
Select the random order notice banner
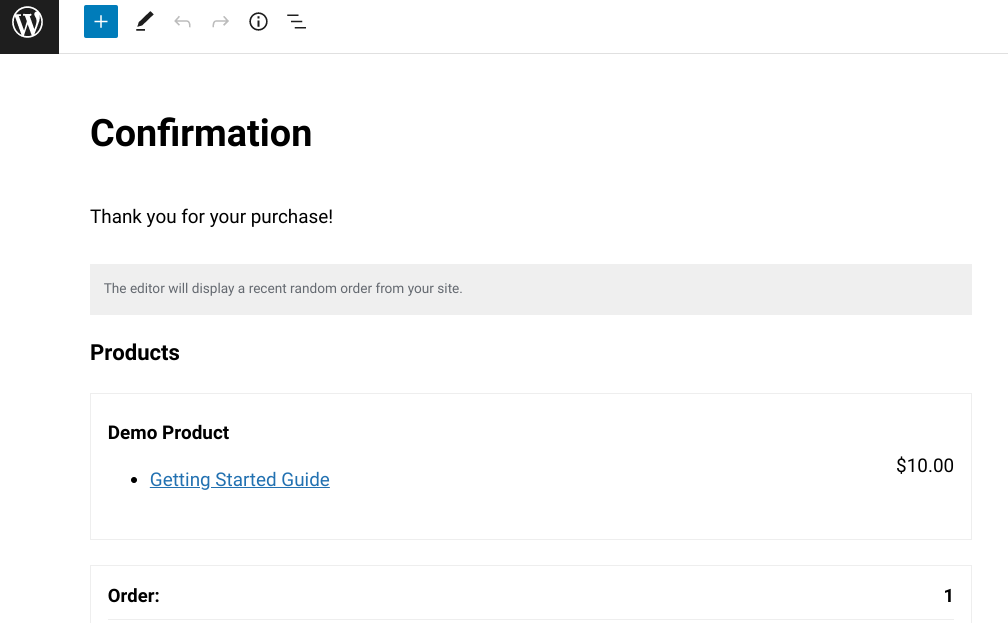tap(531, 288)
